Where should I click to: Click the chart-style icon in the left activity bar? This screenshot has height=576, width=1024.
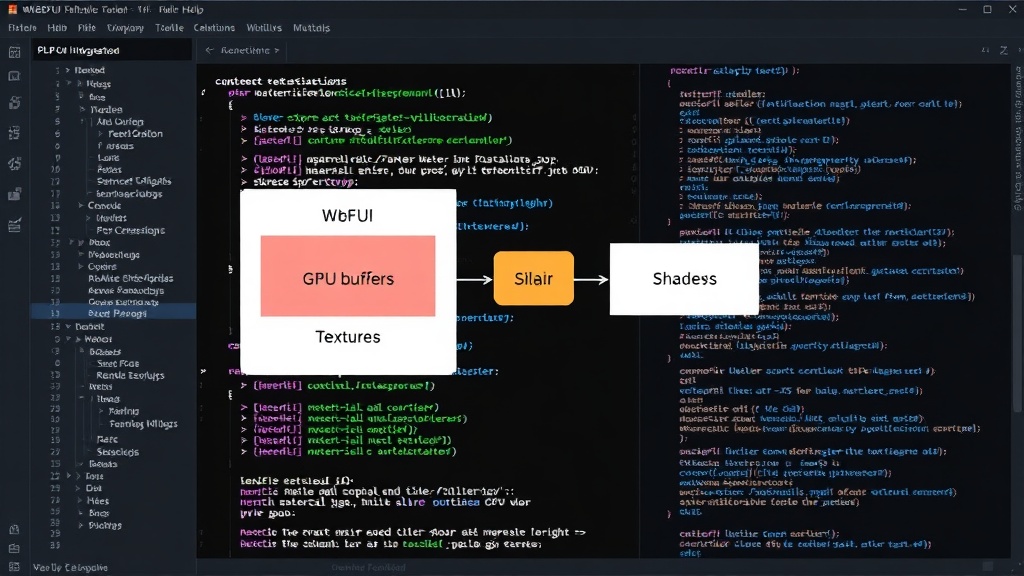click(14, 225)
